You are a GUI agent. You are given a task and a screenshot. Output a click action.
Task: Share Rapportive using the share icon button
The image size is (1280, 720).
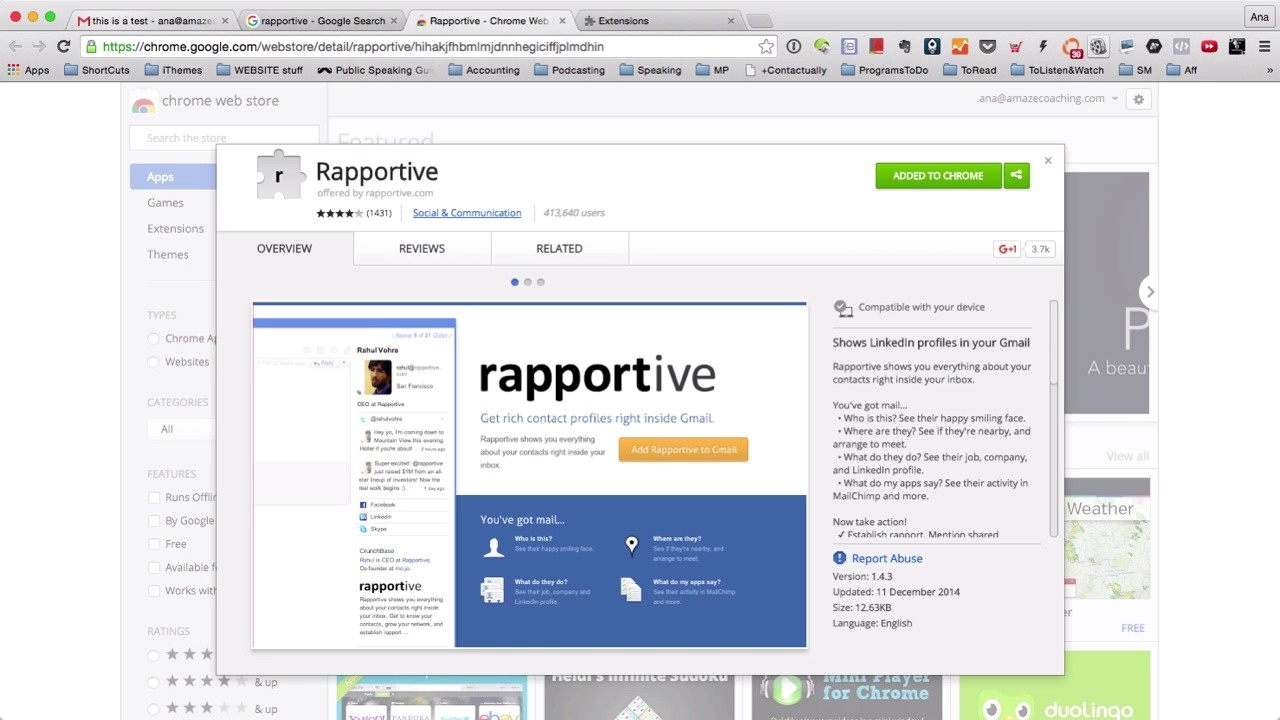[x=1016, y=175]
